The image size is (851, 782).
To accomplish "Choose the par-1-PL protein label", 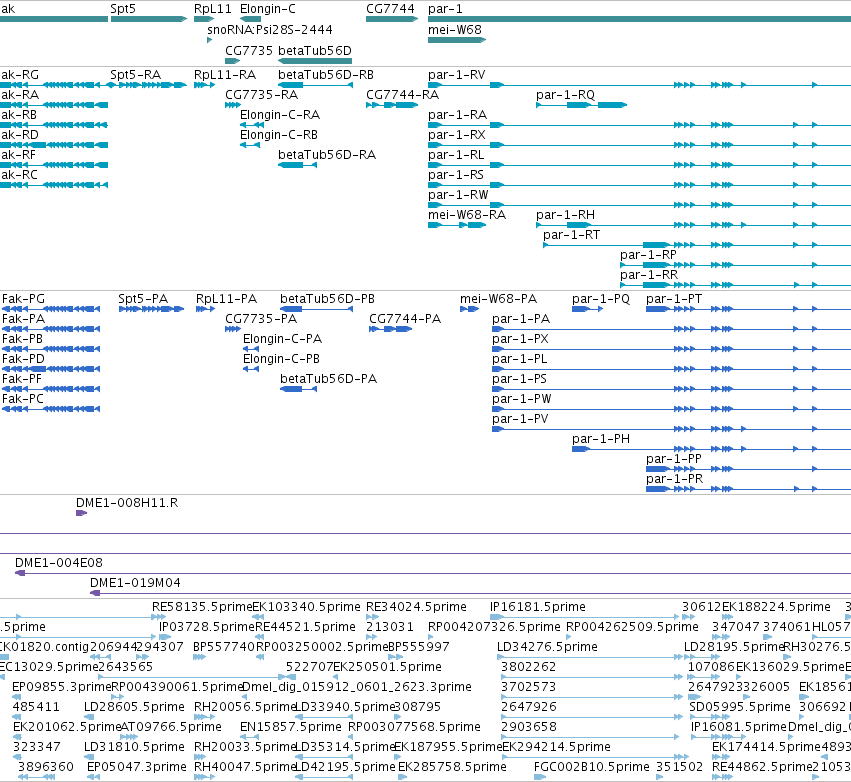I will pyautogui.click(x=519, y=360).
